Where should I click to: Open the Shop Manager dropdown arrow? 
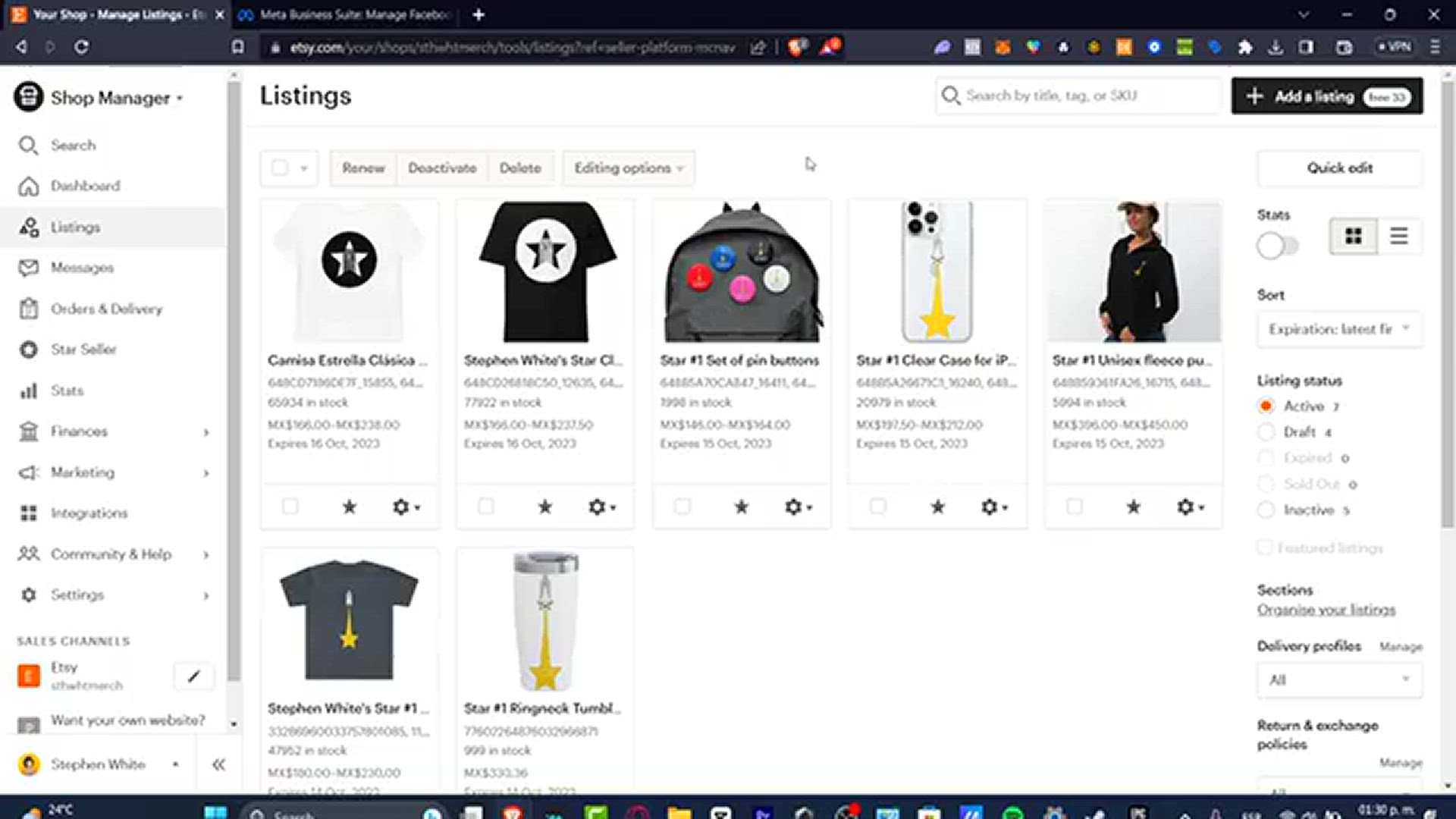(180, 99)
